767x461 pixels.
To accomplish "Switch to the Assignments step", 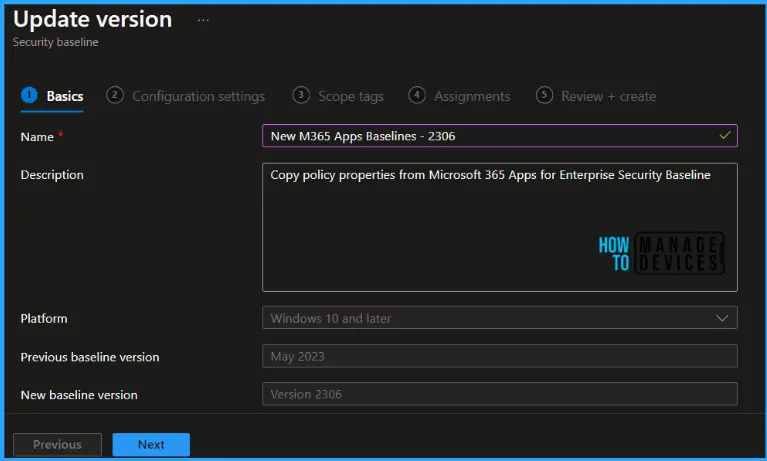I will tap(459, 96).
